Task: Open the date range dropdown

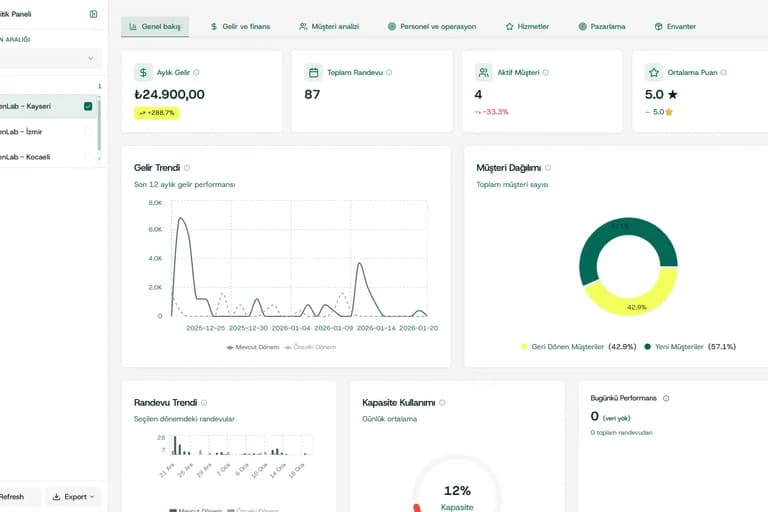Action: tap(49, 58)
